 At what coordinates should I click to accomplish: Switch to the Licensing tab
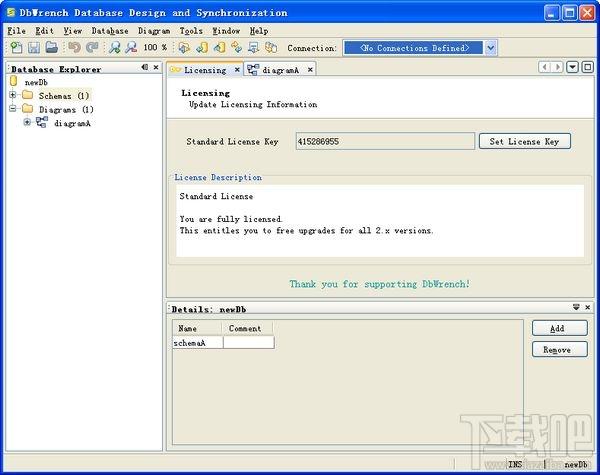click(205, 70)
